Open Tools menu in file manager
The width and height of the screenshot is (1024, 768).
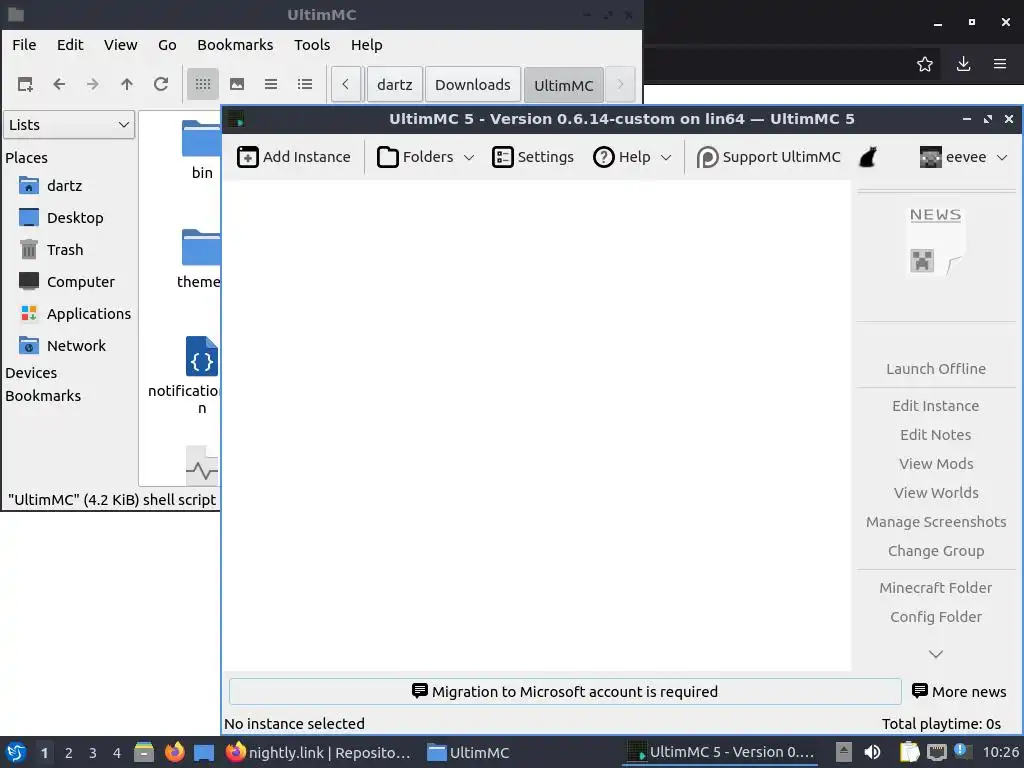coord(312,45)
